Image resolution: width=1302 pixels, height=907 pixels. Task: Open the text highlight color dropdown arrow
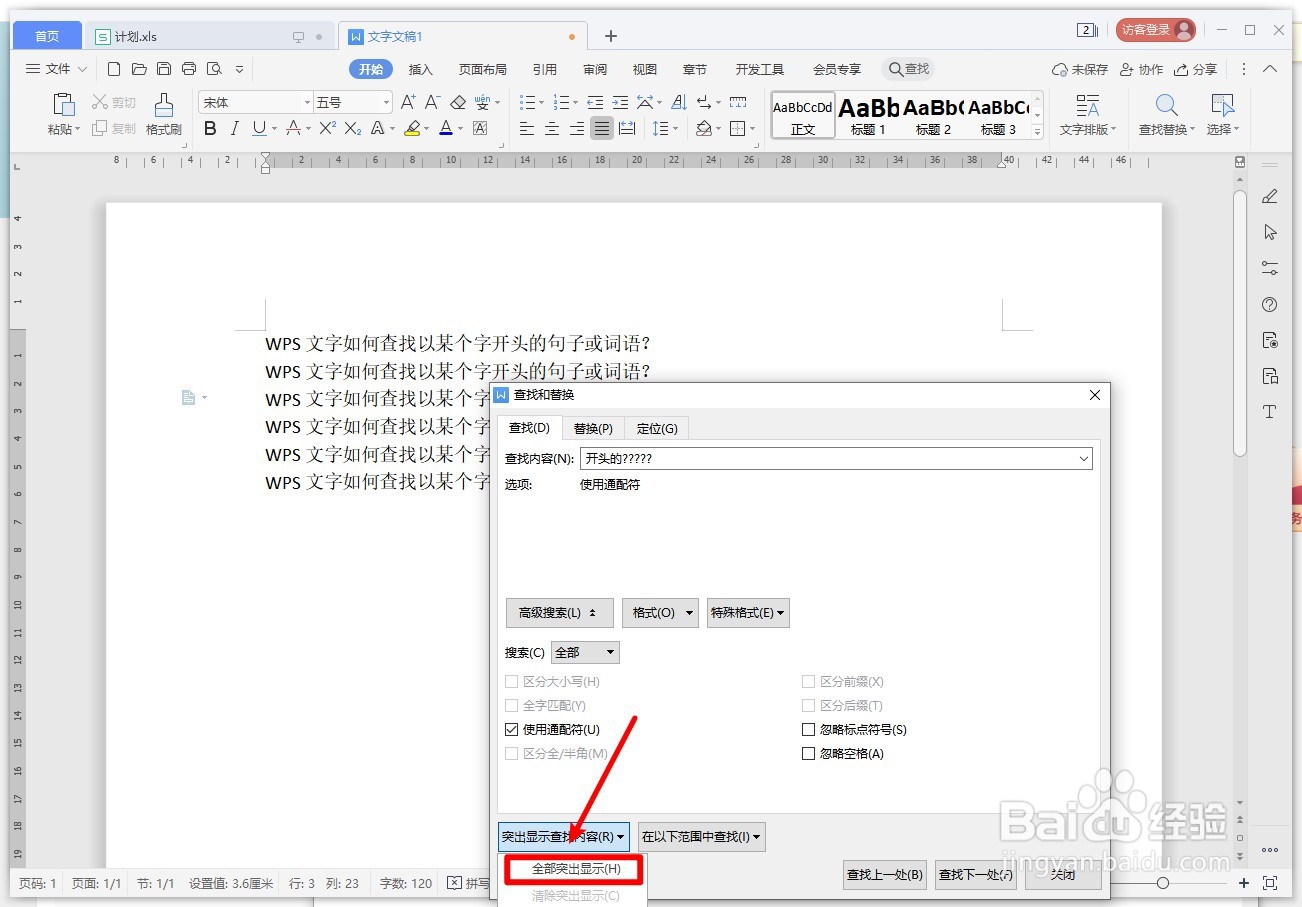coord(426,128)
